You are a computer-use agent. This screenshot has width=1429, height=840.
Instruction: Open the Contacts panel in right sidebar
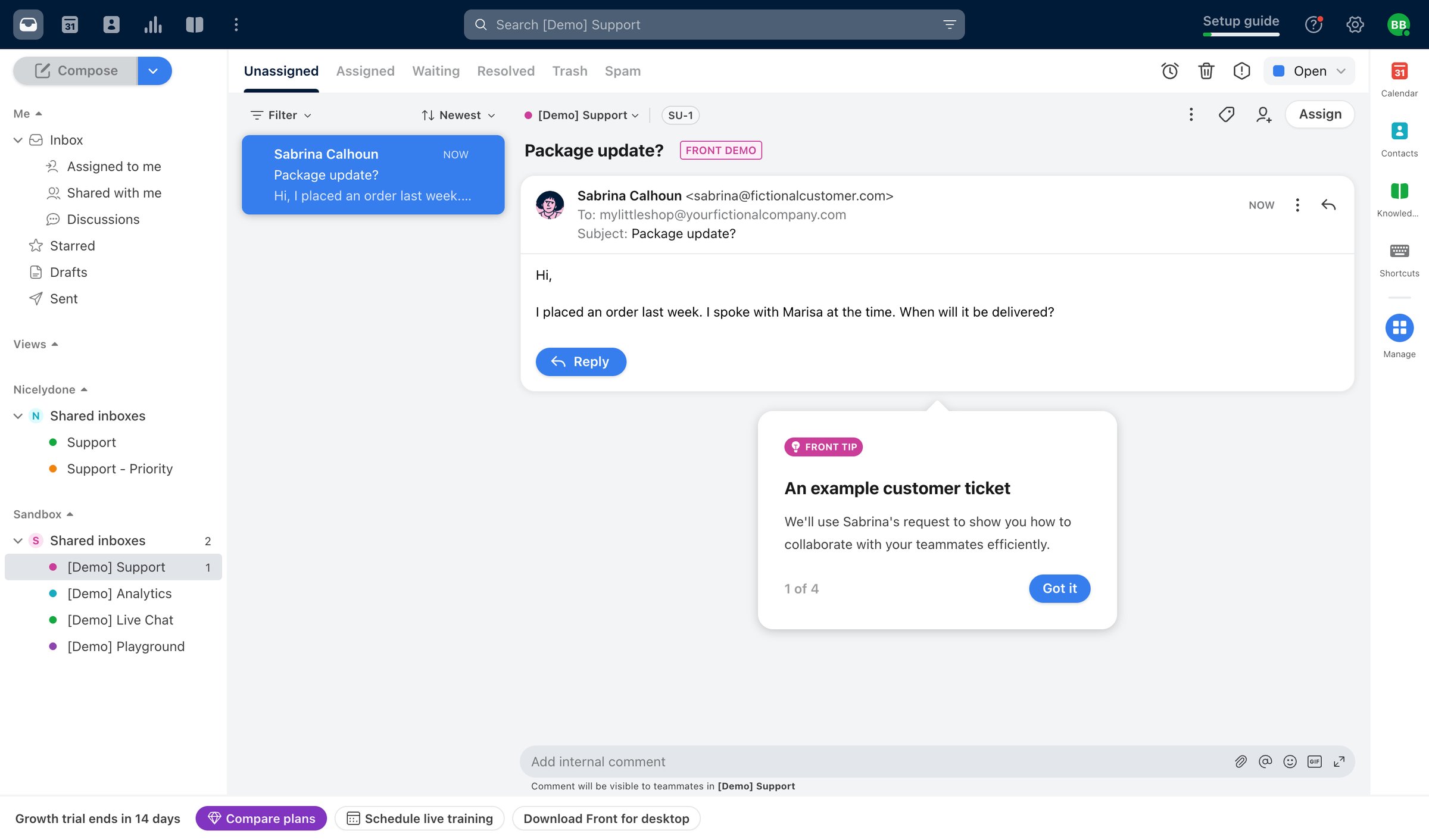1399,139
